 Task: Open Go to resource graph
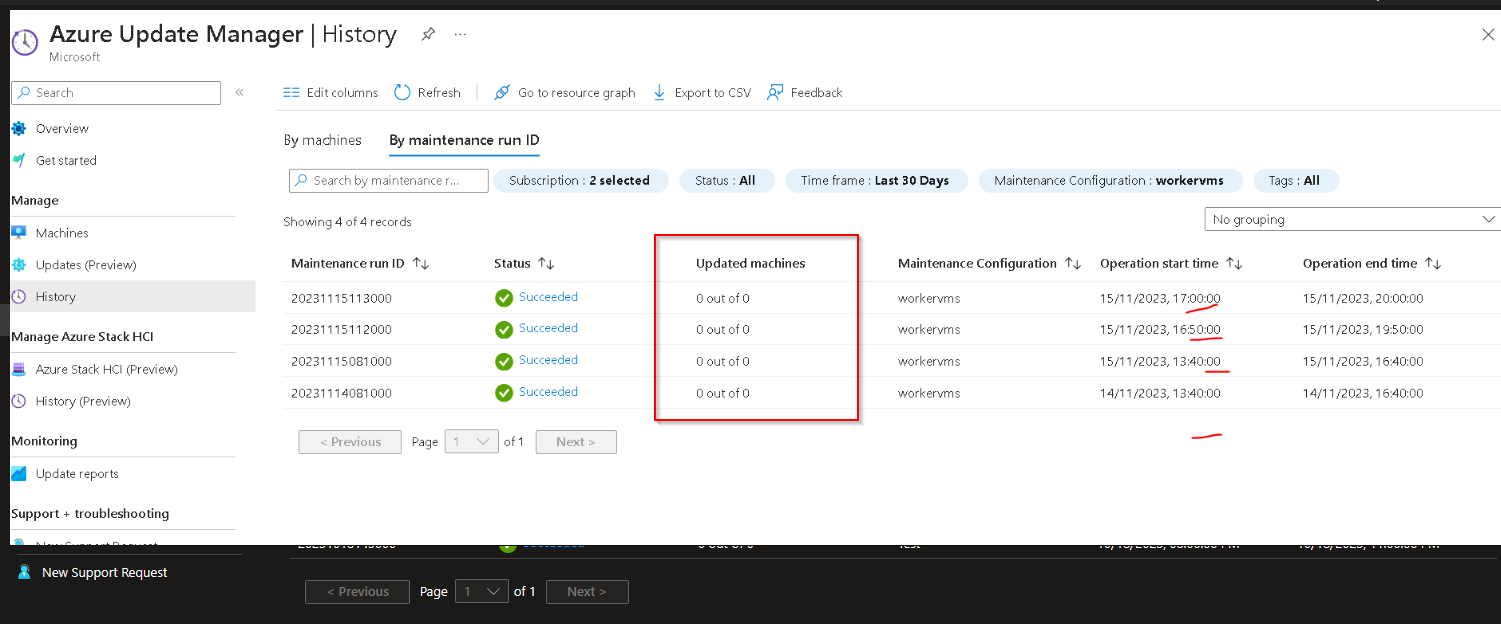[565, 92]
